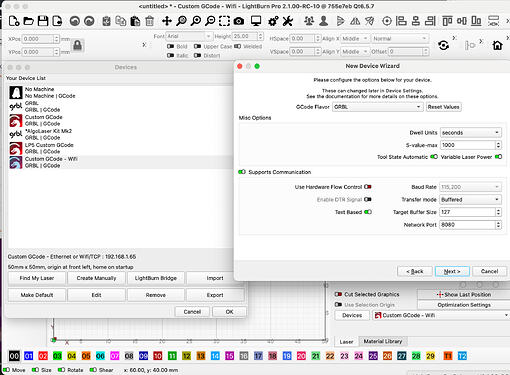Click the Show Last Position crosshair button
Screen dimensions: 510x375
464,295
